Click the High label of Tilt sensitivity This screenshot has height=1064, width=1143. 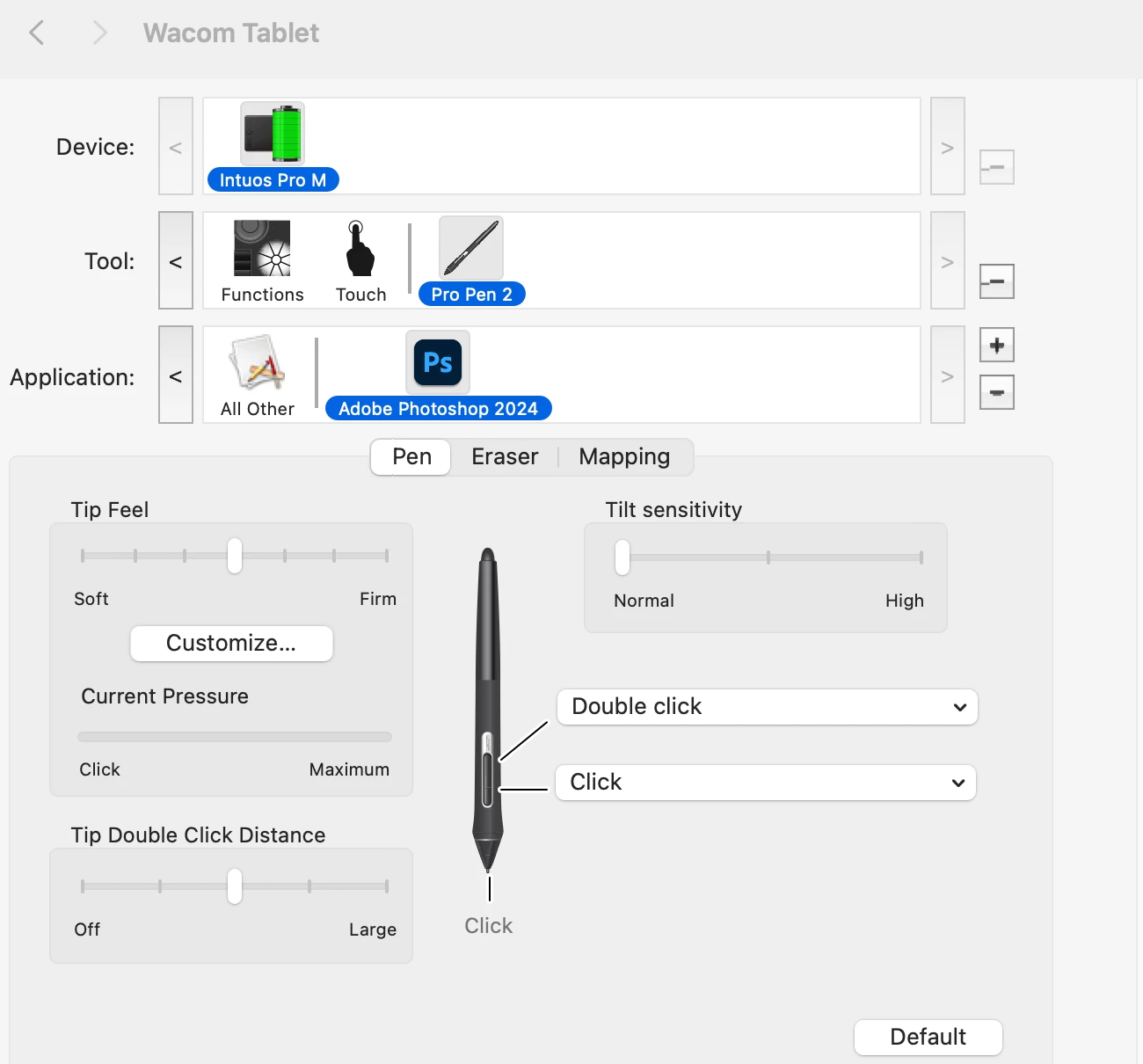pyautogui.click(x=904, y=601)
